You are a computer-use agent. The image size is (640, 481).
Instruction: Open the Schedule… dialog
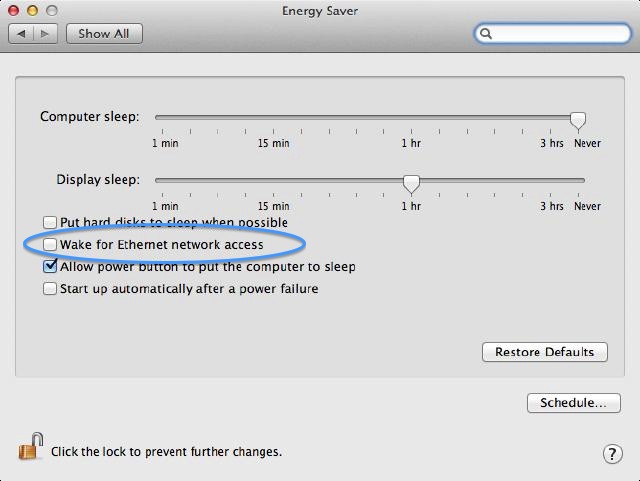coord(573,403)
